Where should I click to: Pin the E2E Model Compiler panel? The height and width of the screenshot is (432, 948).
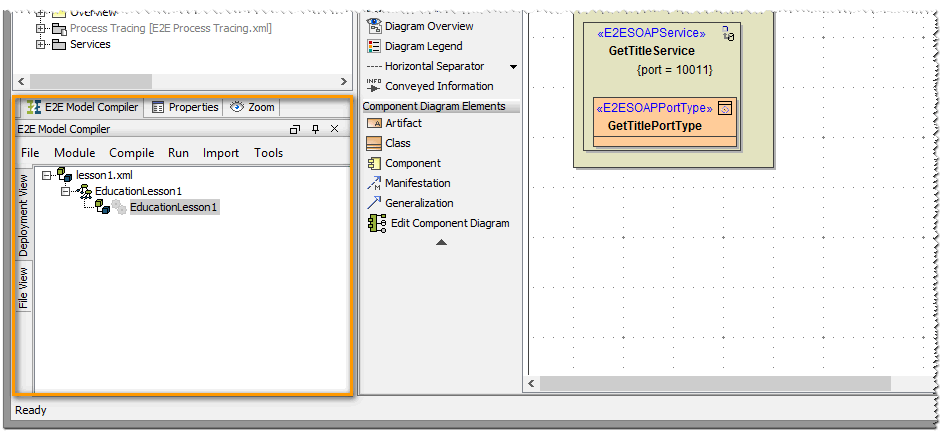(315, 129)
